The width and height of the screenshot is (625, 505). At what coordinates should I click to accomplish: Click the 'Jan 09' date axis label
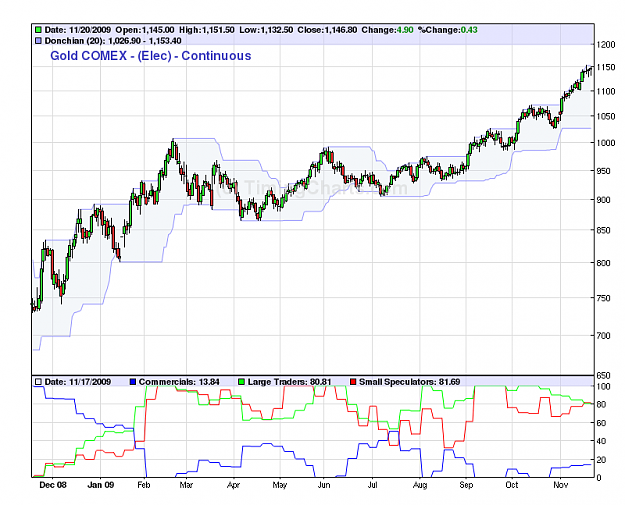click(x=100, y=485)
